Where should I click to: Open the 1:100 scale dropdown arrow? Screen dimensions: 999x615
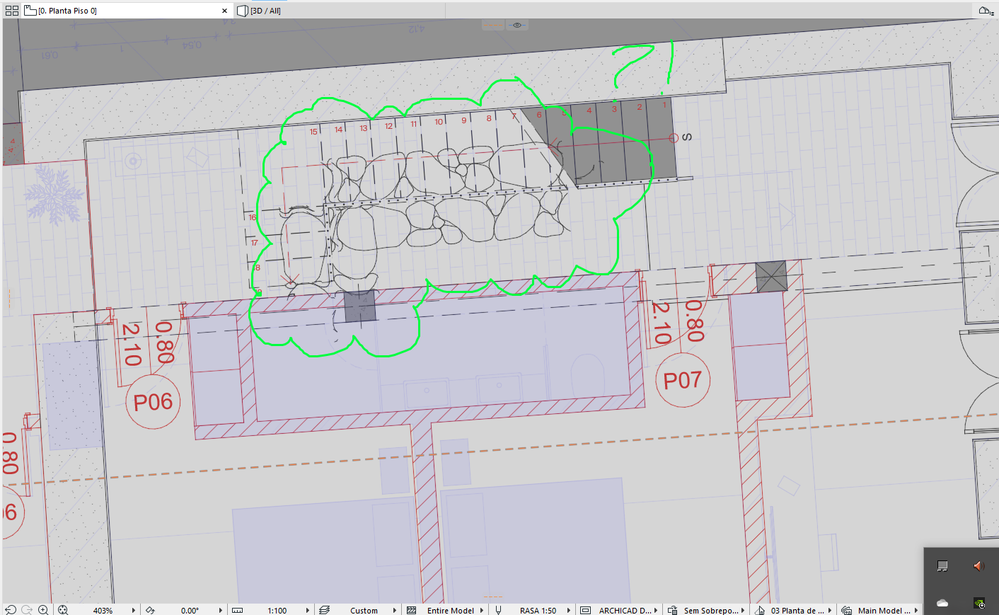point(307,611)
